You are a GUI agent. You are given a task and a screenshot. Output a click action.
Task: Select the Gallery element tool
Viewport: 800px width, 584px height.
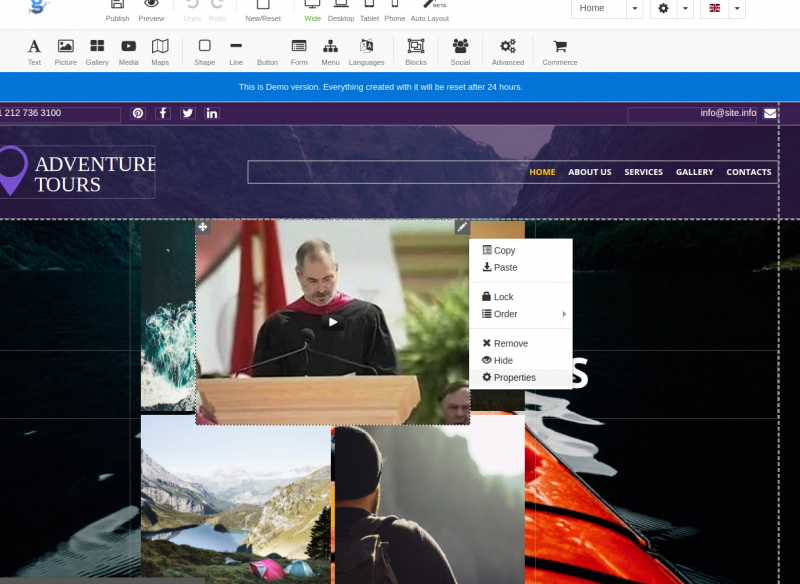tap(97, 52)
